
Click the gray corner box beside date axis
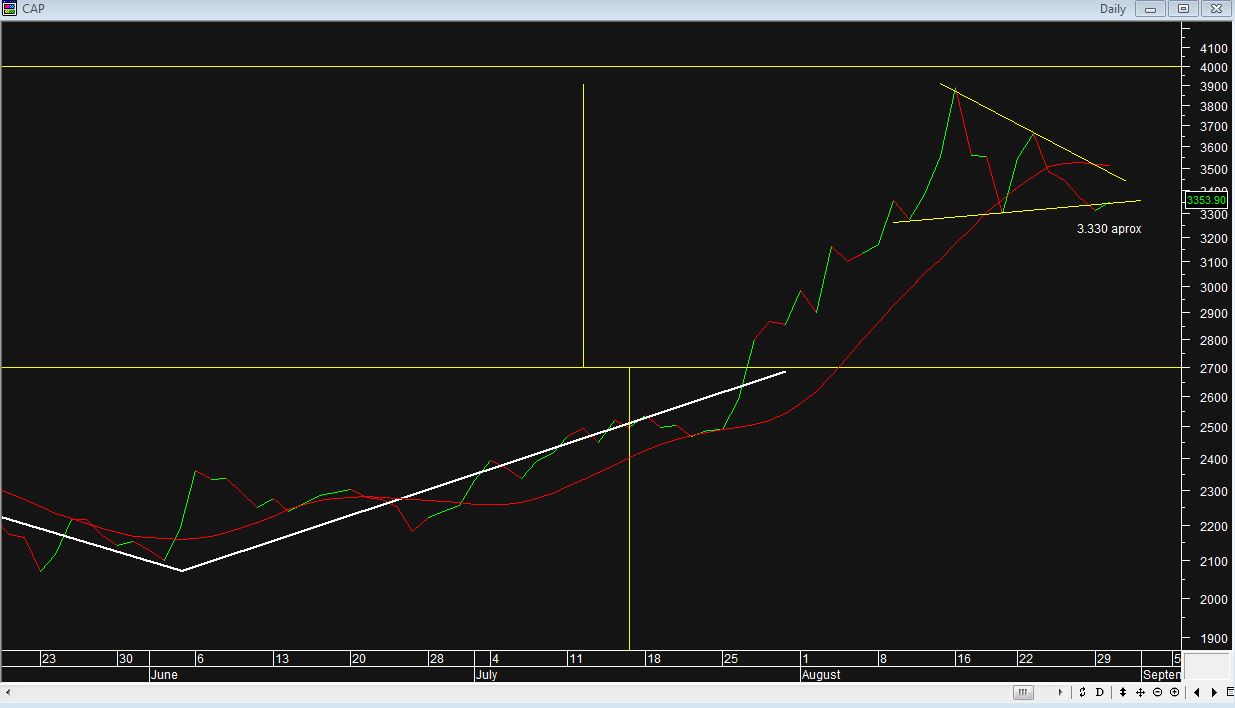point(1208,666)
